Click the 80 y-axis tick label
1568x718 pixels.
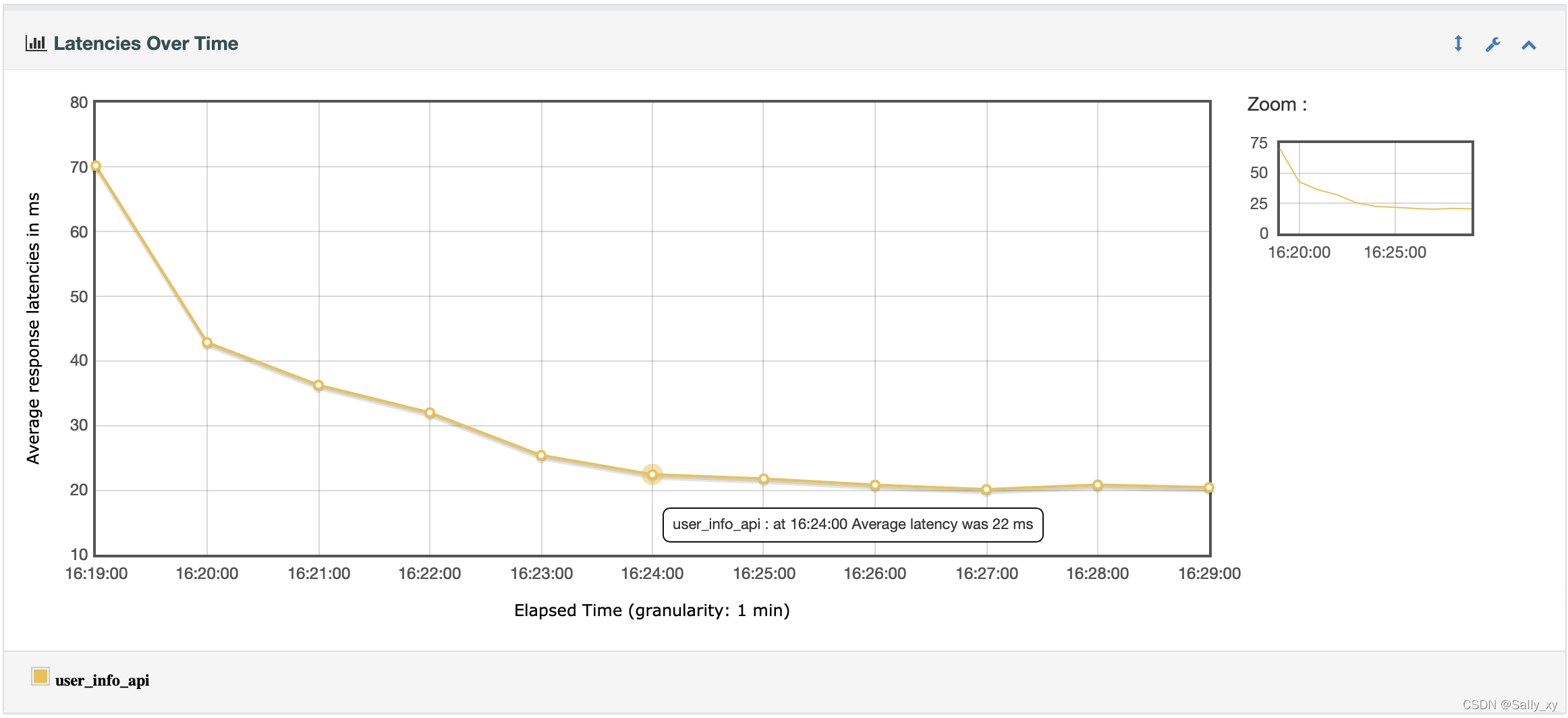tap(79, 103)
